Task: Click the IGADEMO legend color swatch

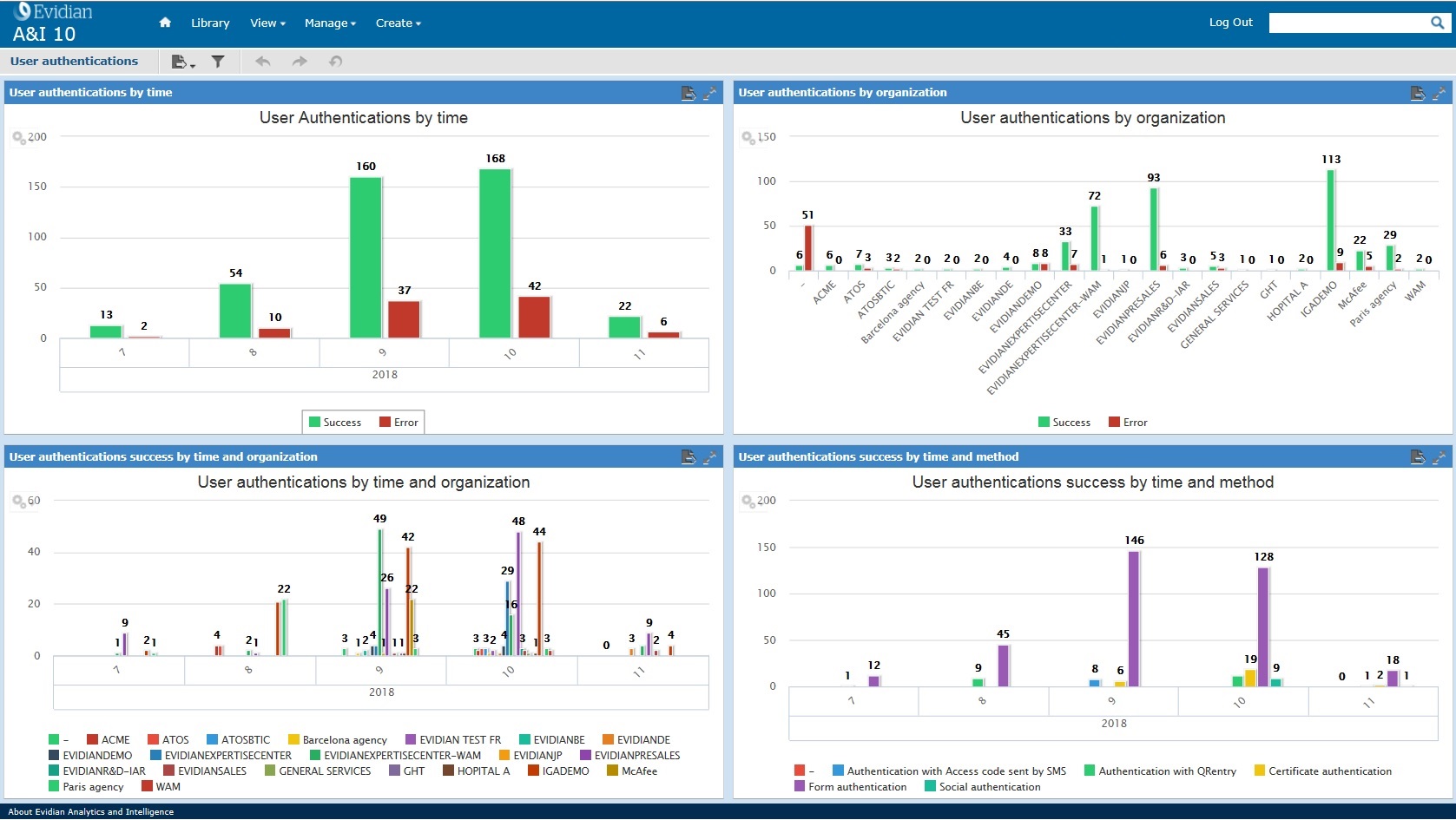Action: tap(533, 771)
